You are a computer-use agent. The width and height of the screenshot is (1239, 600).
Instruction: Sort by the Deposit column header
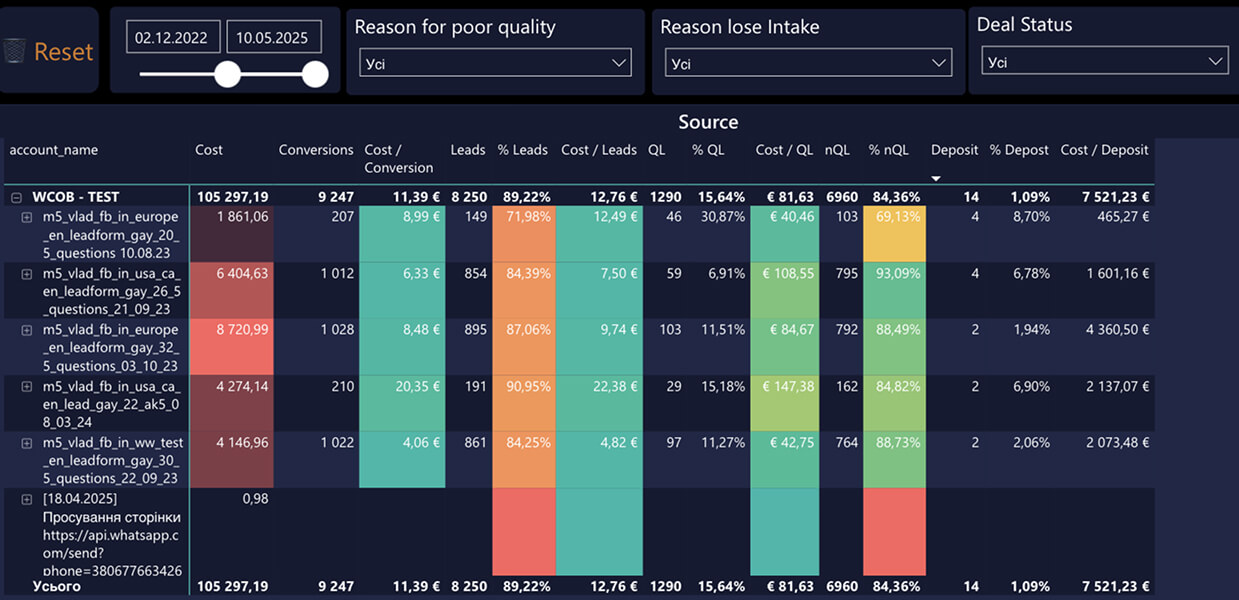(954, 150)
